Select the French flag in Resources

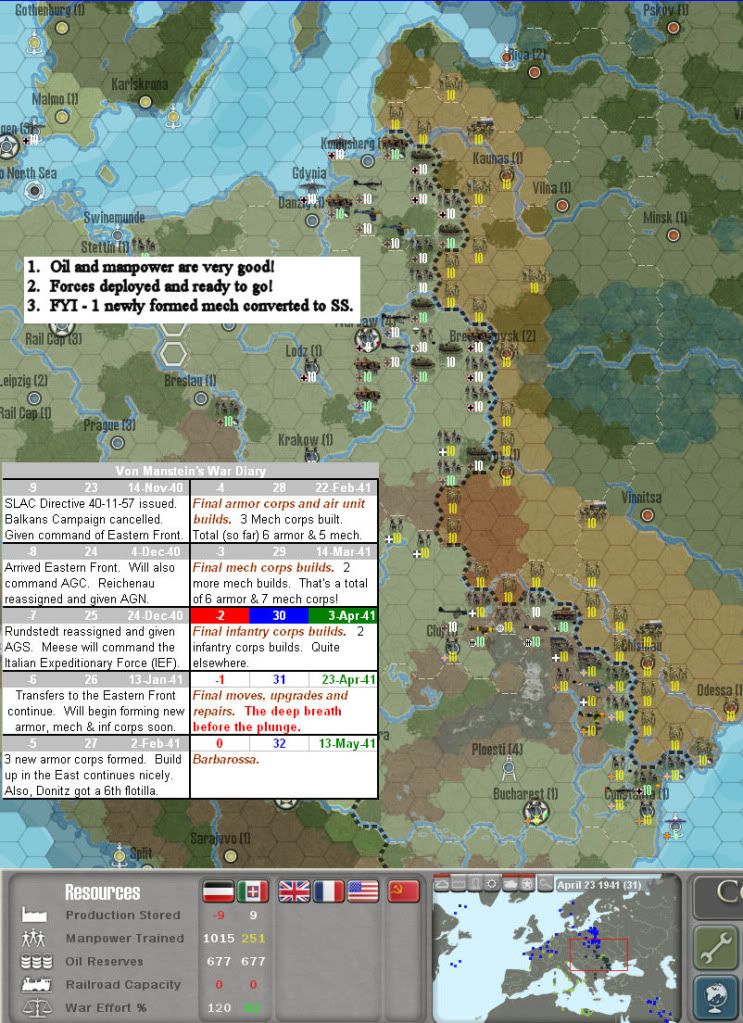[x=329, y=891]
